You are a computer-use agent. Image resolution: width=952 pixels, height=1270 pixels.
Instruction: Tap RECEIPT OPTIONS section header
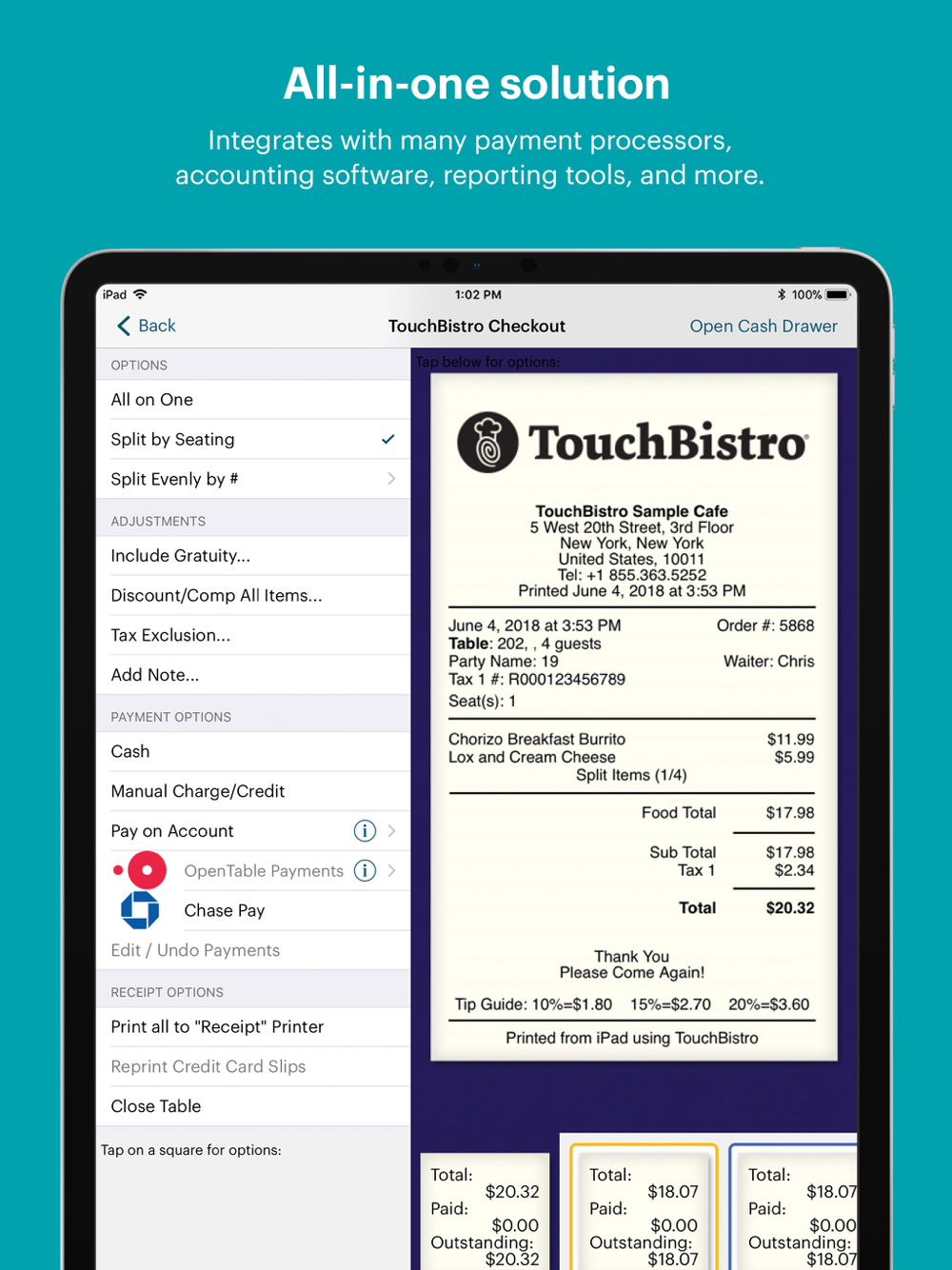coord(168,992)
